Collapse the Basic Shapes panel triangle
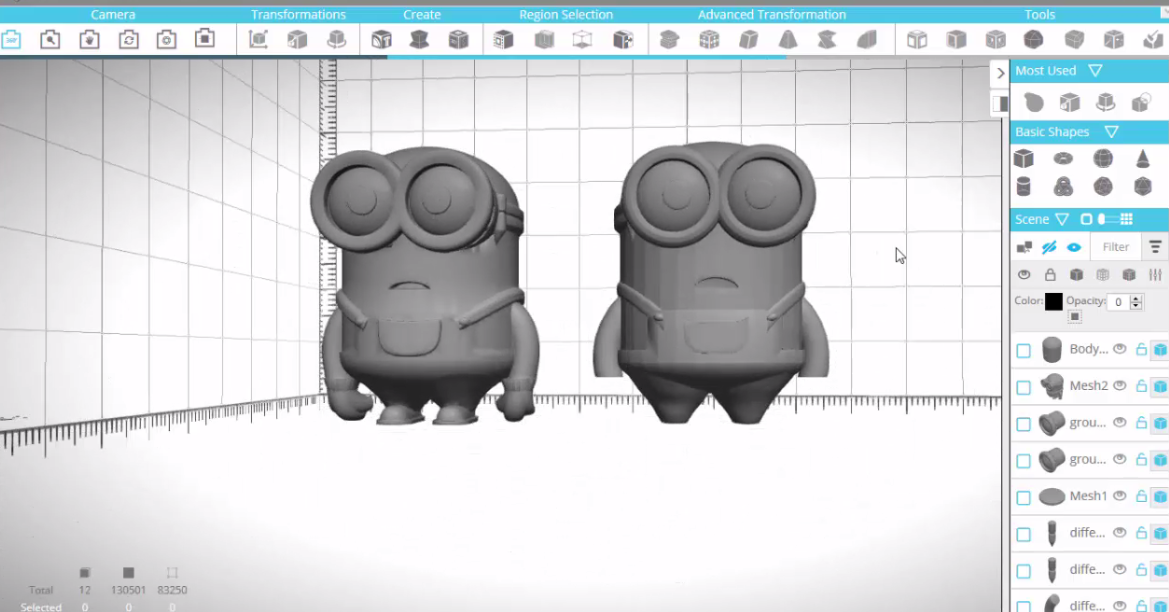1169x612 pixels. (1112, 132)
